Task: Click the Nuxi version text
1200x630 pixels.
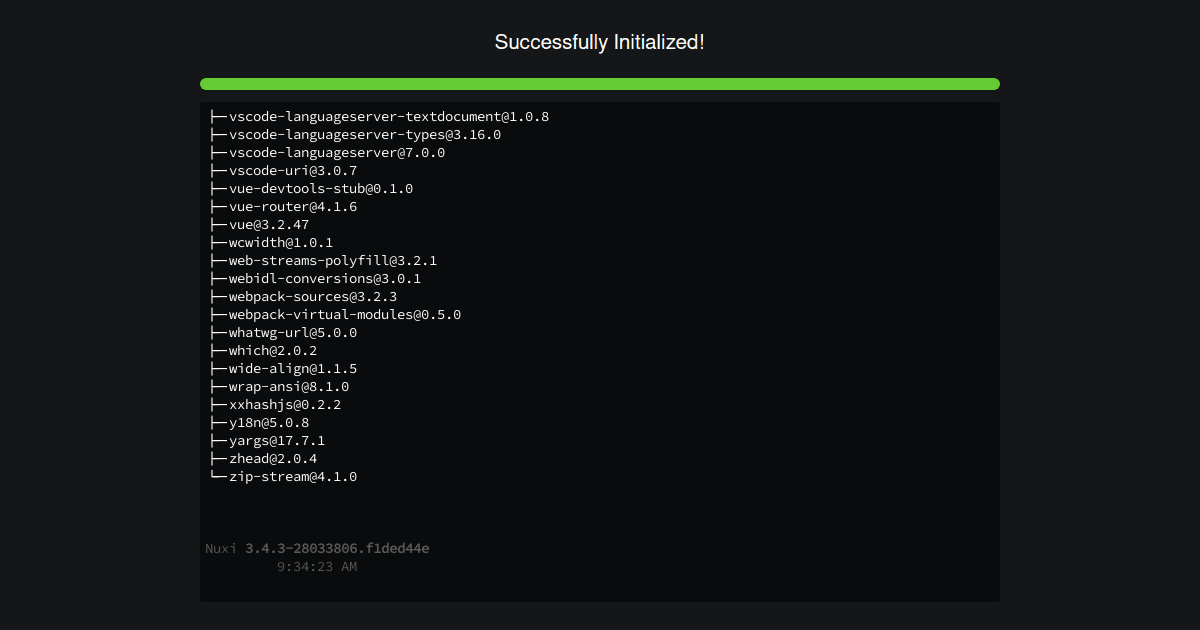Action: 317,549
